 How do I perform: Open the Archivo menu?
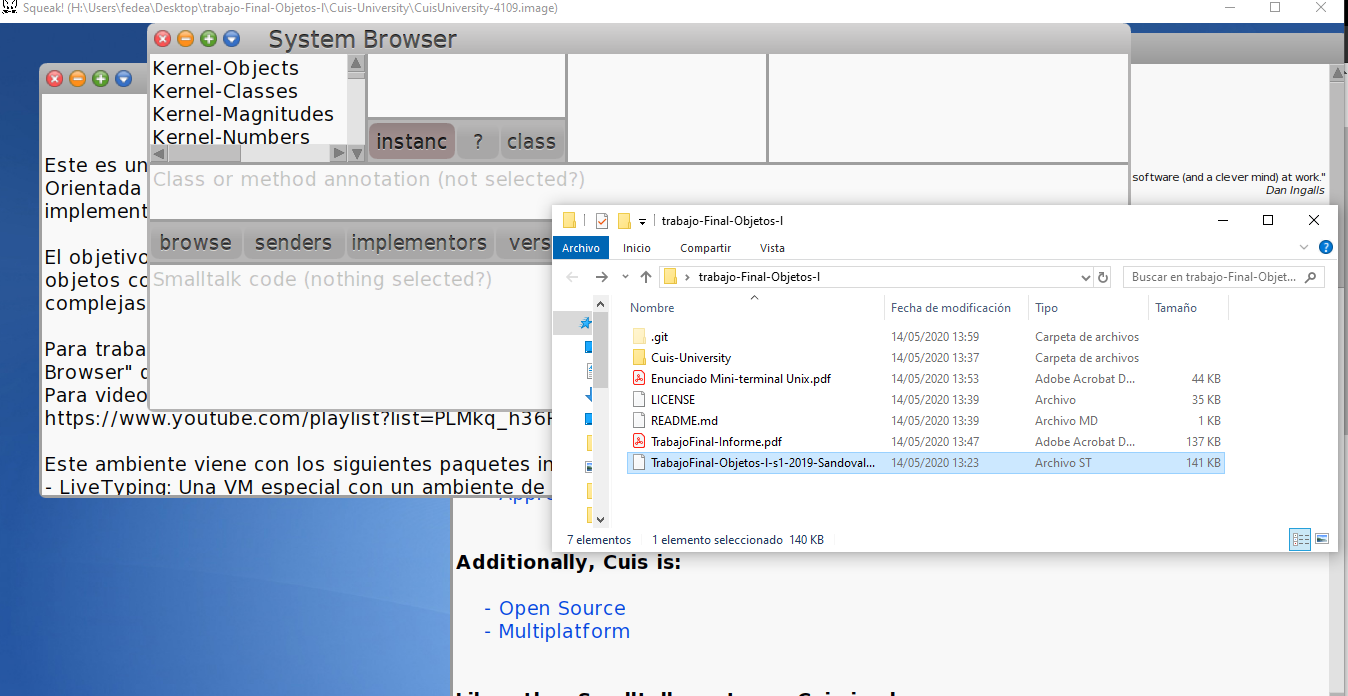pos(580,247)
